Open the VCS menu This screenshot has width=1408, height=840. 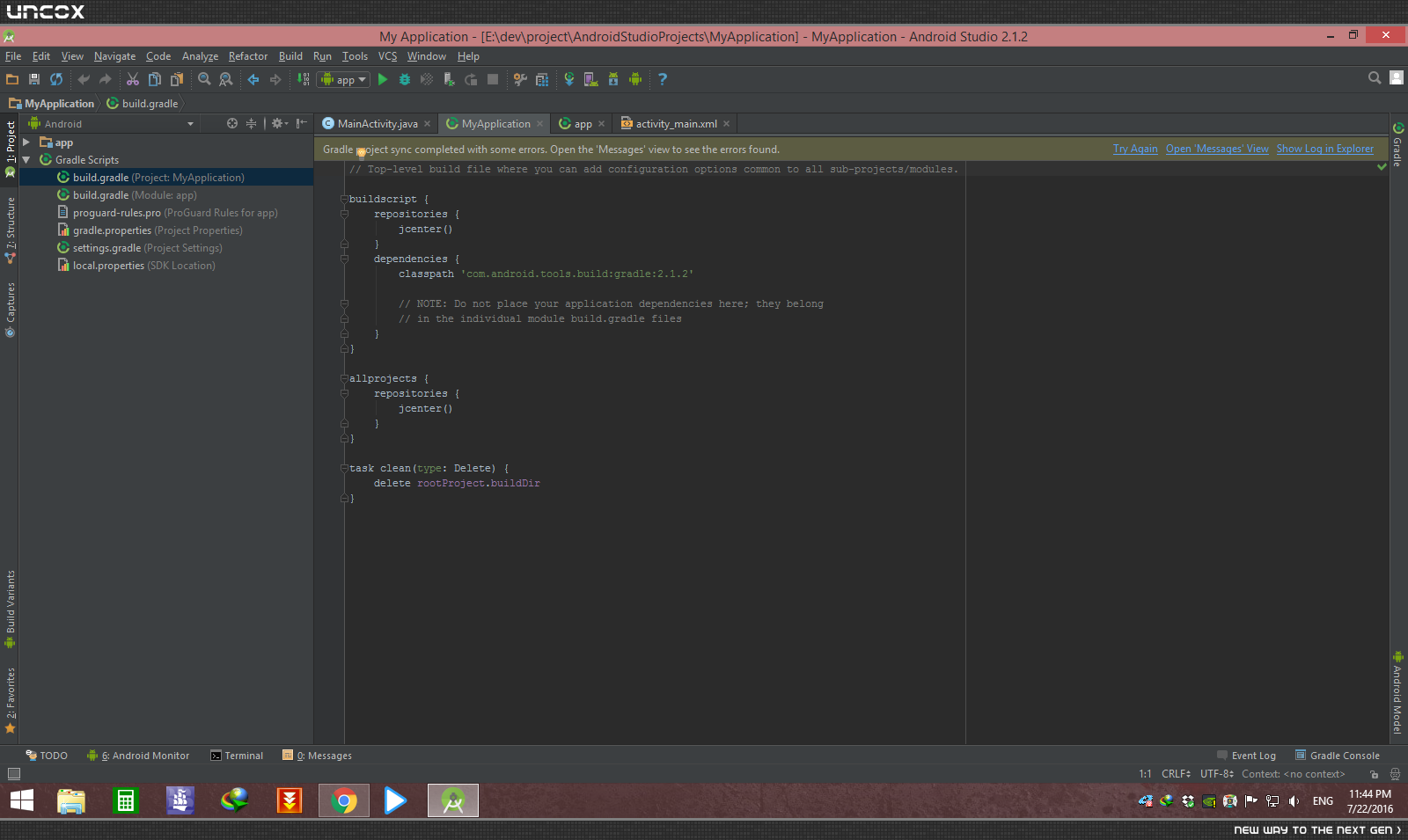pos(387,56)
